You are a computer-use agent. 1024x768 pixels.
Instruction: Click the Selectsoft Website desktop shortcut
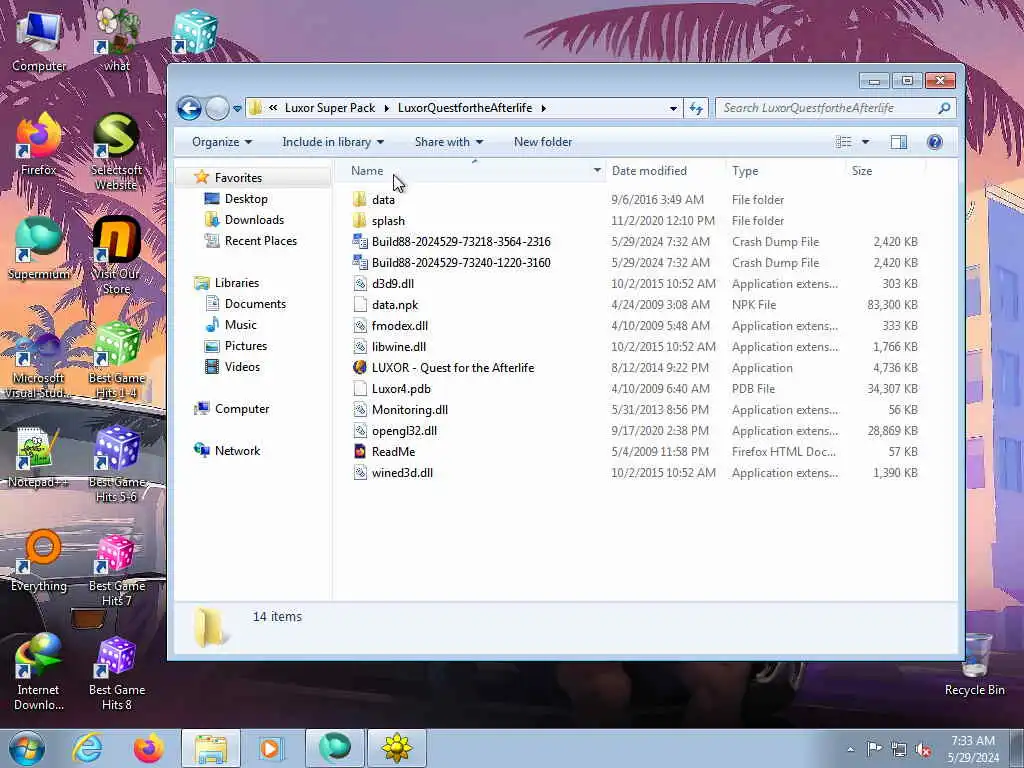(x=116, y=152)
